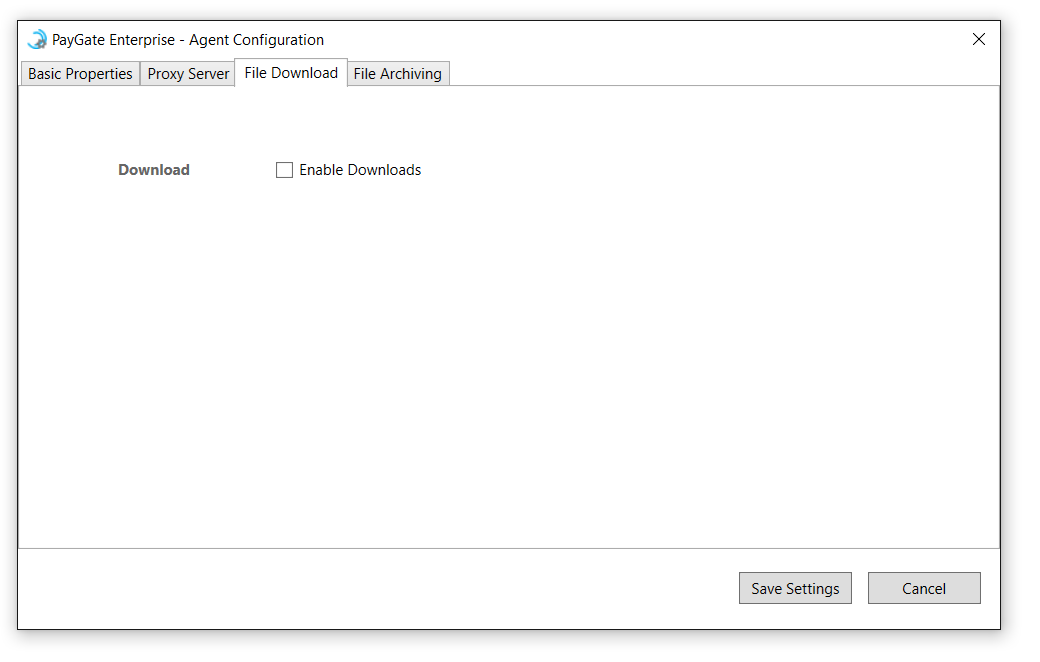The height and width of the screenshot is (662, 1040).
Task: Close the Agent Configuration window
Action: [x=978, y=40]
